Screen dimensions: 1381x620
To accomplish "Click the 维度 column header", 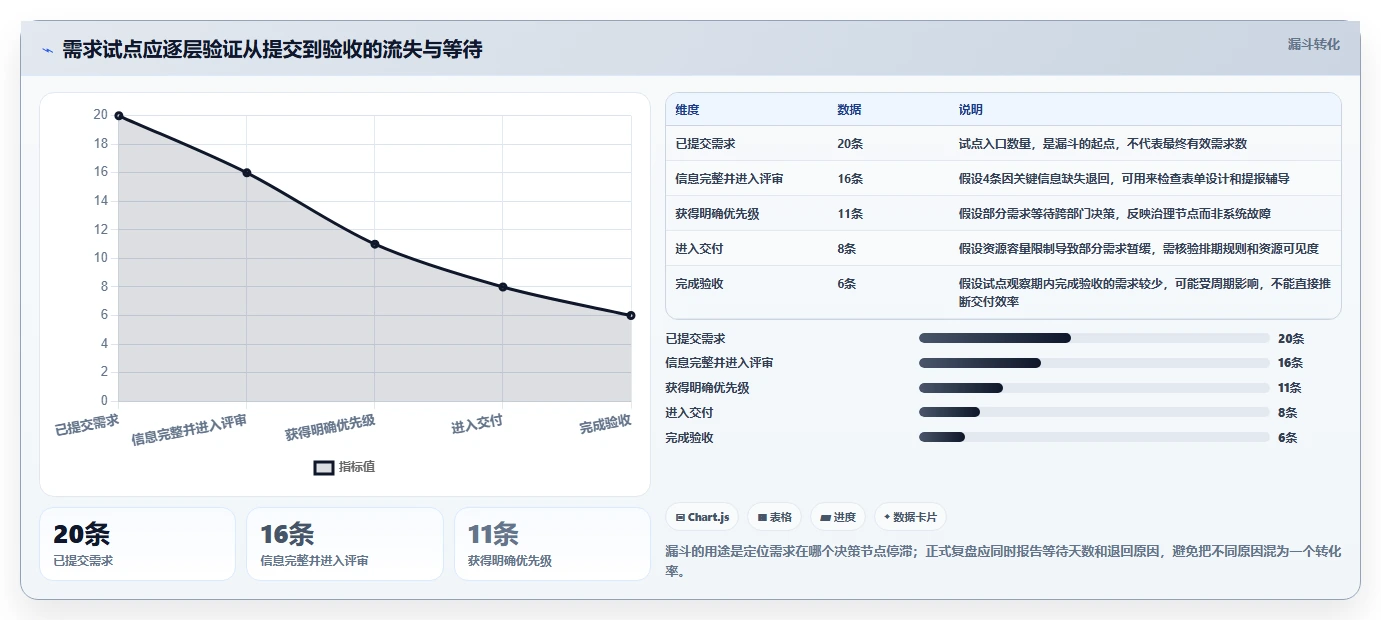I will pyautogui.click(x=688, y=109).
